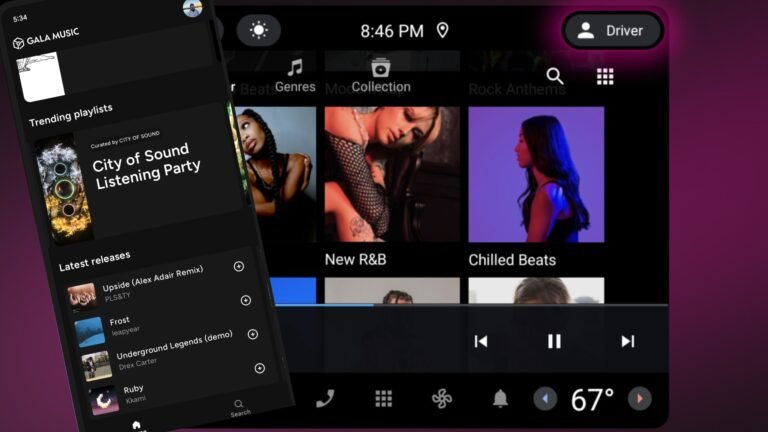Tap the Gala Music logo on the phone
The image size is (768, 432).
[x=46, y=38]
